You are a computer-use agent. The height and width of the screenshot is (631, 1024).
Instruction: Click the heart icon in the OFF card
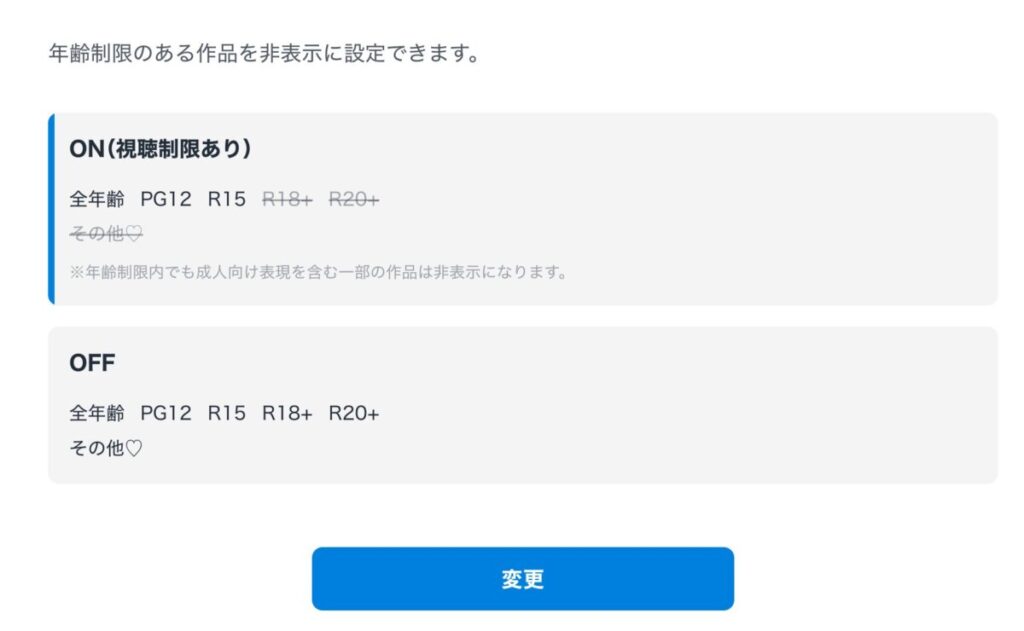(x=134, y=449)
